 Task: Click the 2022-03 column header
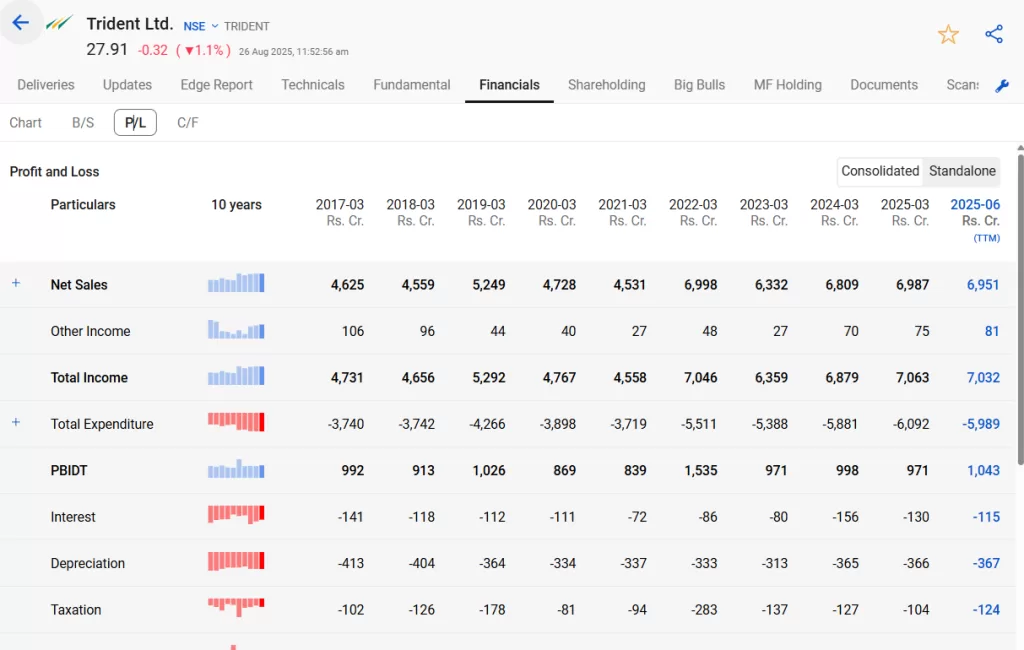[x=693, y=212]
